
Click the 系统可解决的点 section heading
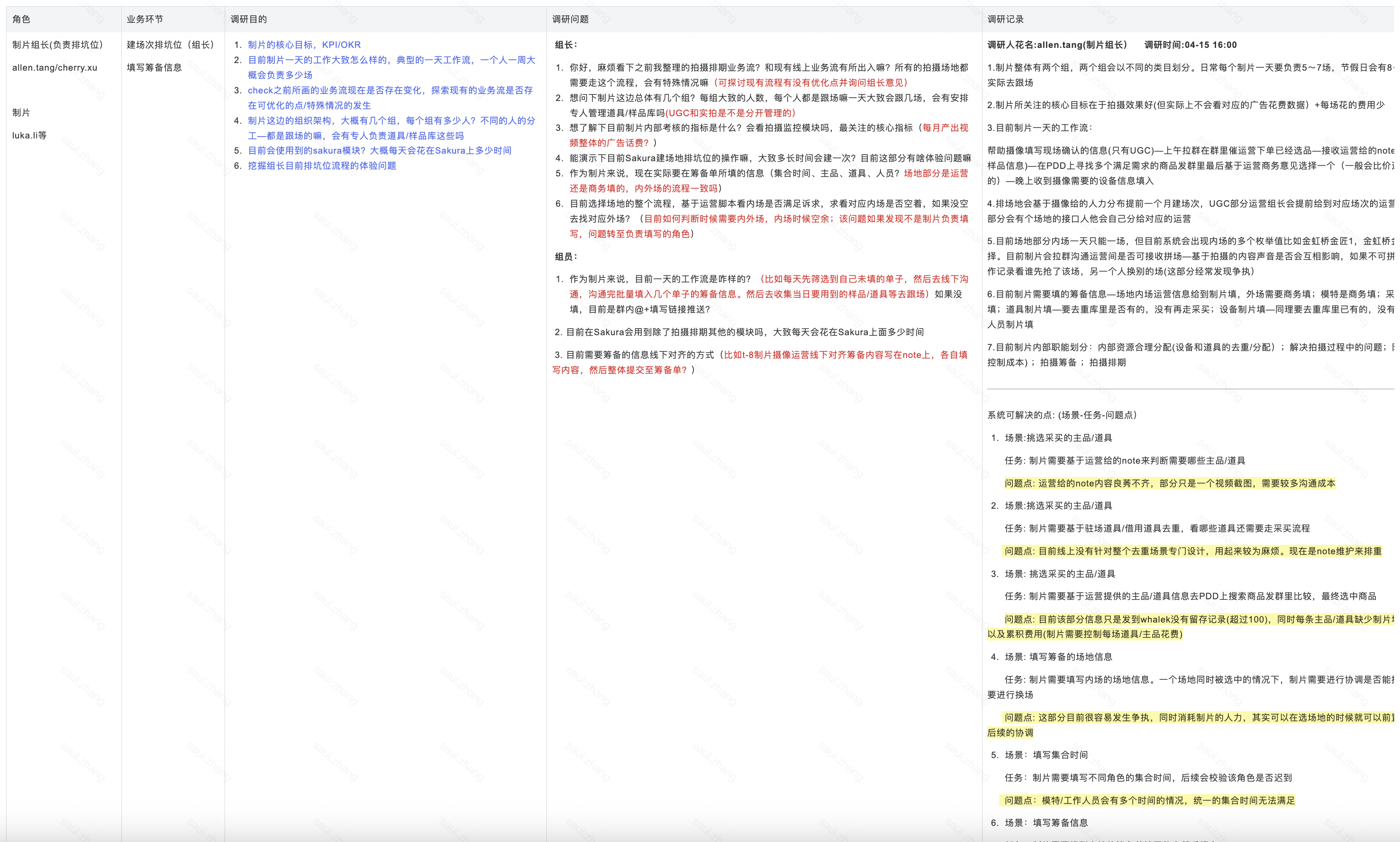coord(1062,415)
